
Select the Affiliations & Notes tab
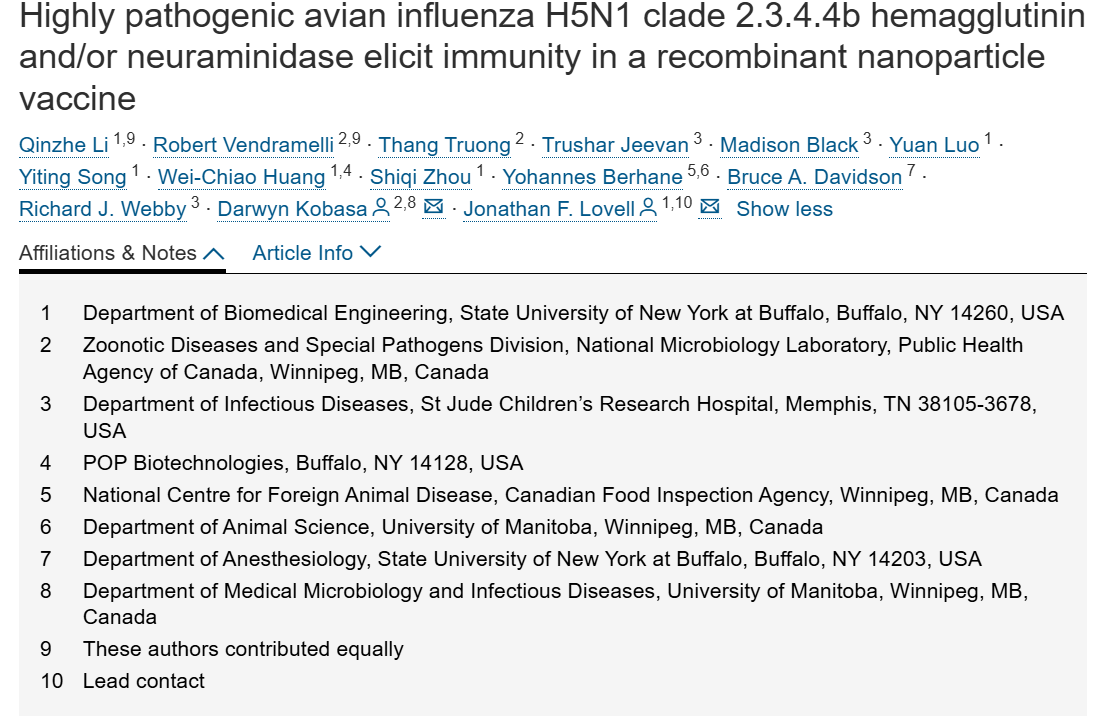click(x=122, y=253)
